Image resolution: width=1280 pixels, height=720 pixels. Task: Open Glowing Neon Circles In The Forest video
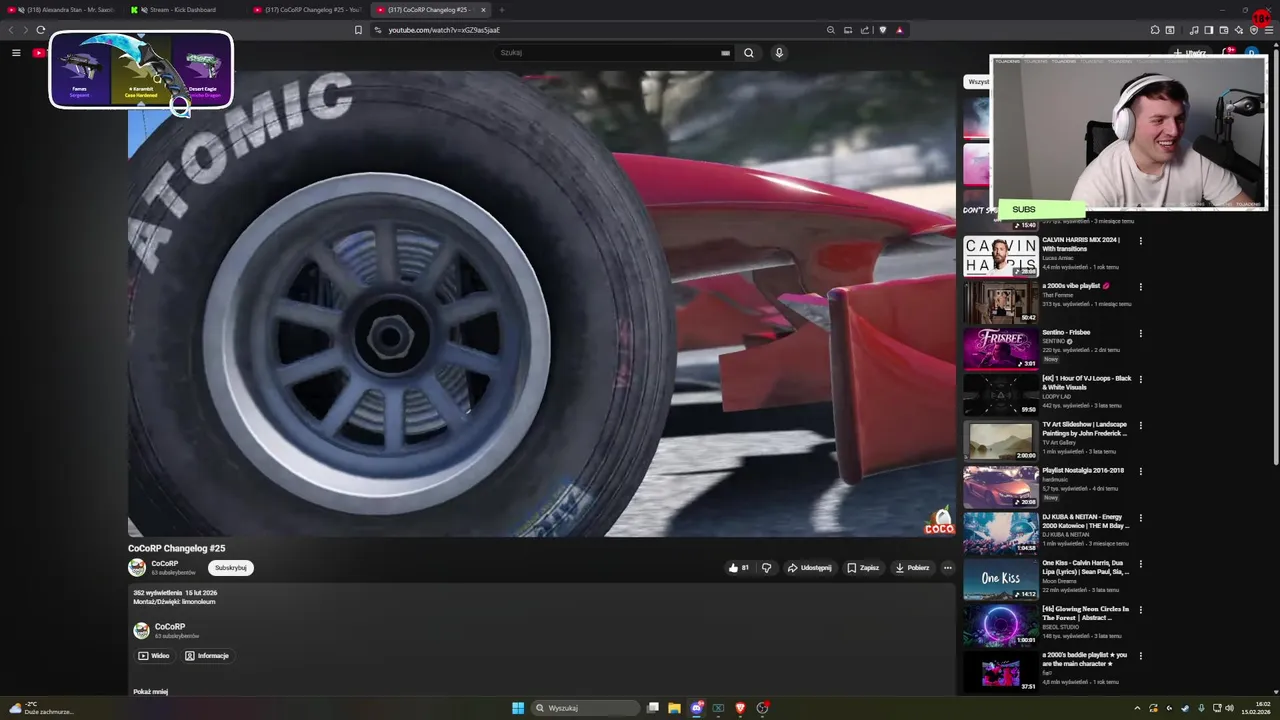click(1000, 625)
